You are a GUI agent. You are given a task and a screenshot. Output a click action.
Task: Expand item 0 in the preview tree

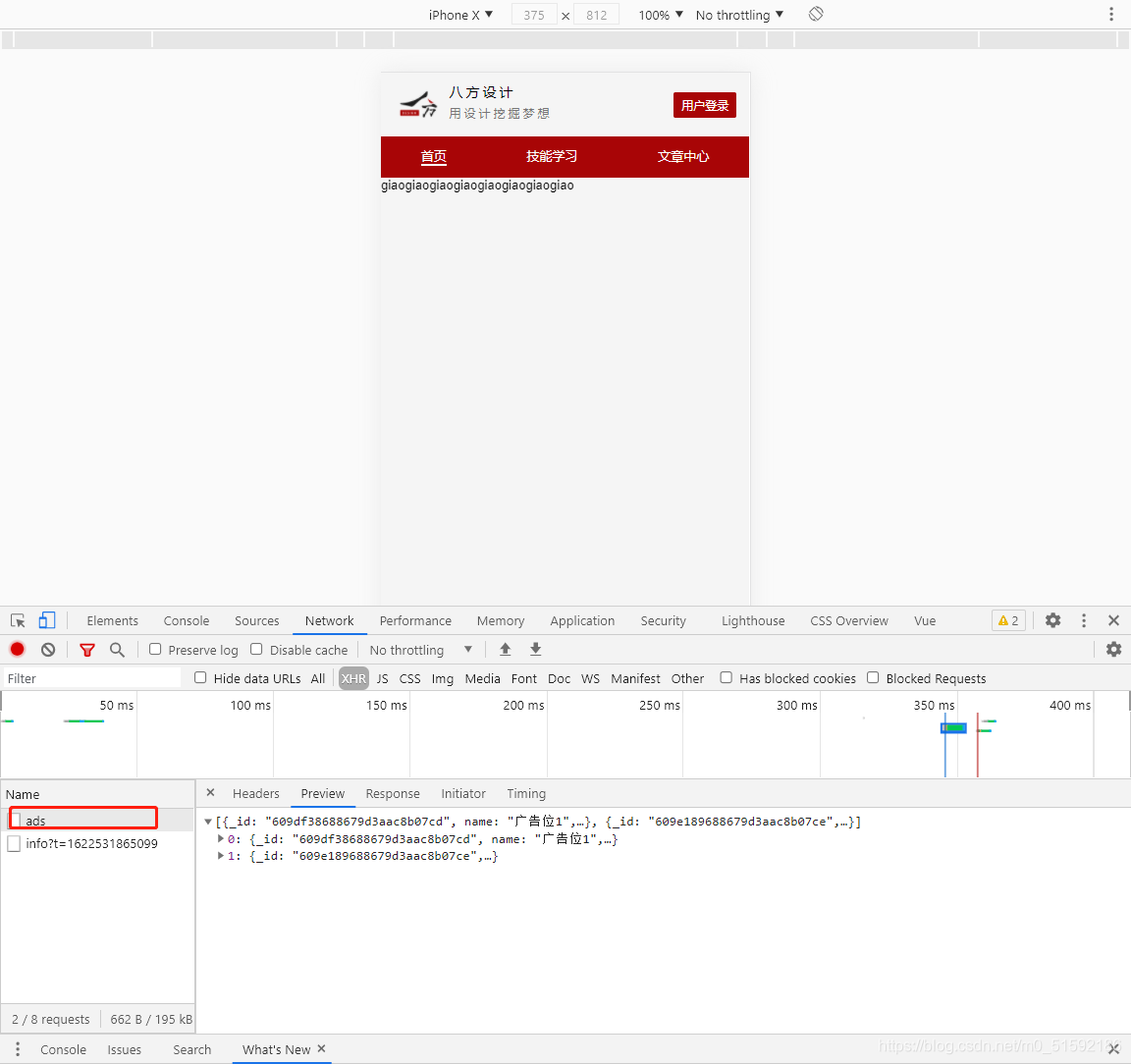[221, 838]
